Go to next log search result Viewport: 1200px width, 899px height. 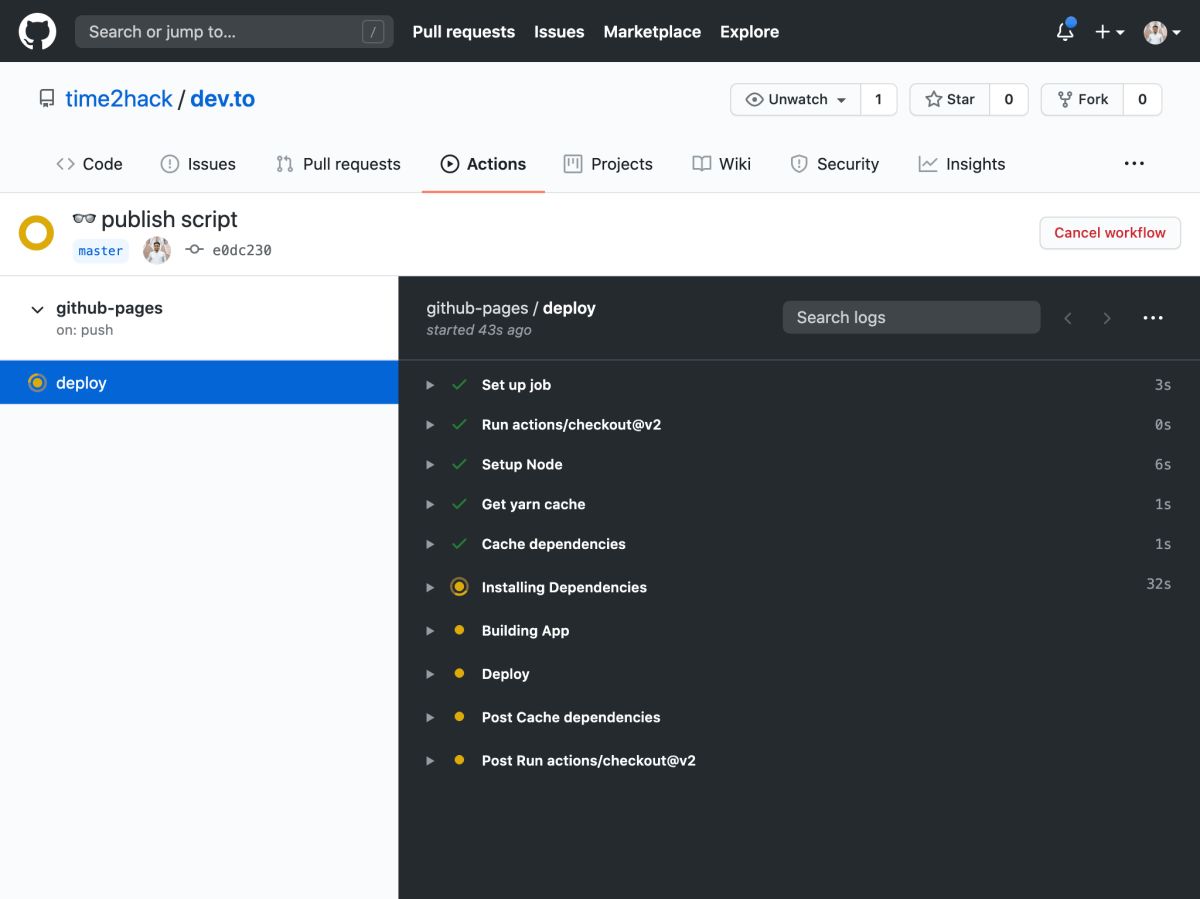click(1106, 318)
